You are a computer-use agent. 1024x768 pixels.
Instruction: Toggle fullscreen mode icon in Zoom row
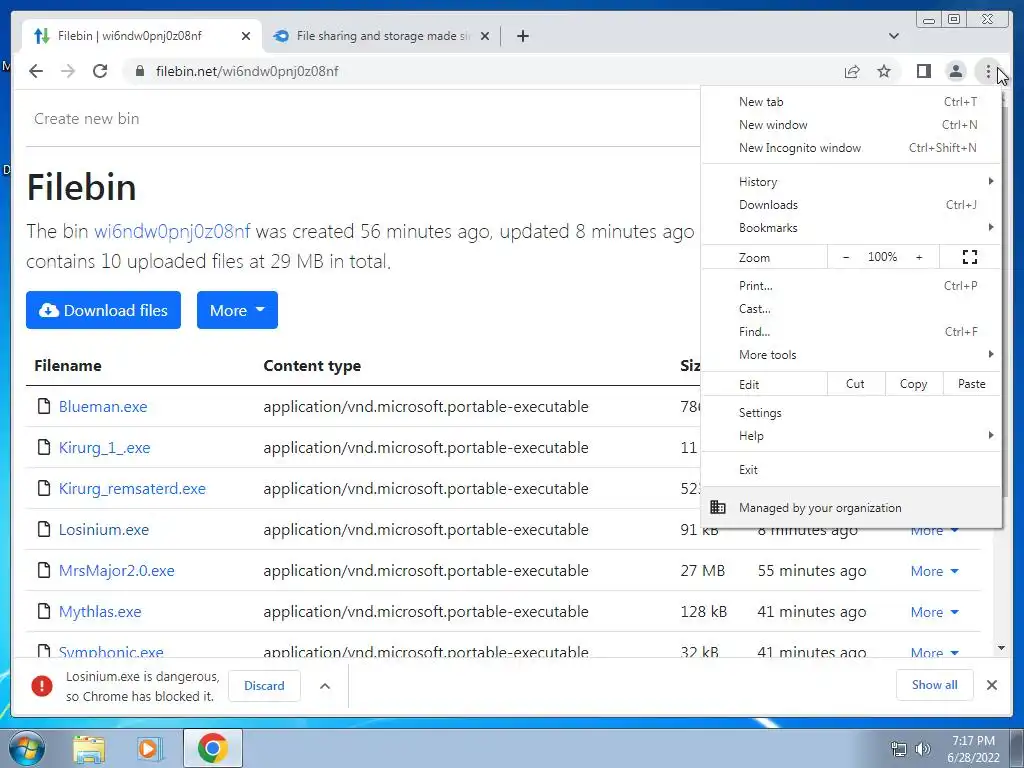coord(970,257)
